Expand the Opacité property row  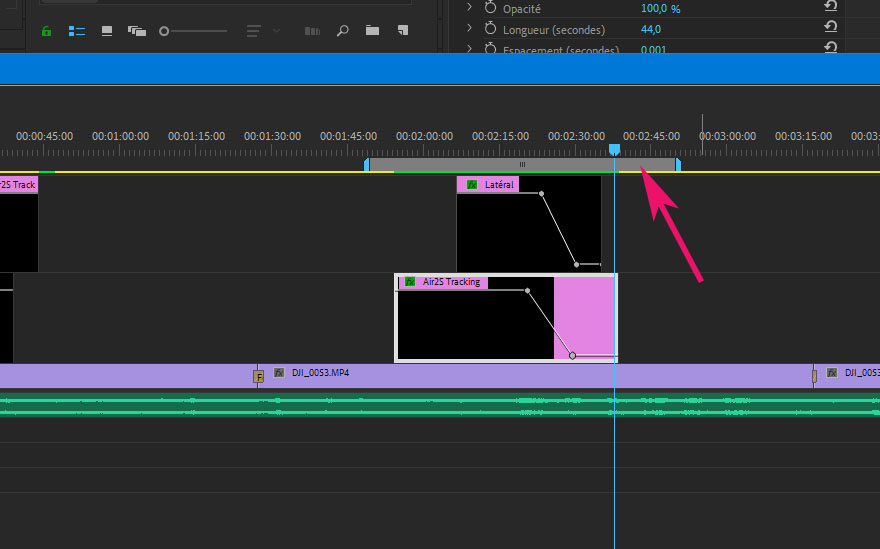pyautogui.click(x=469, y=8)
